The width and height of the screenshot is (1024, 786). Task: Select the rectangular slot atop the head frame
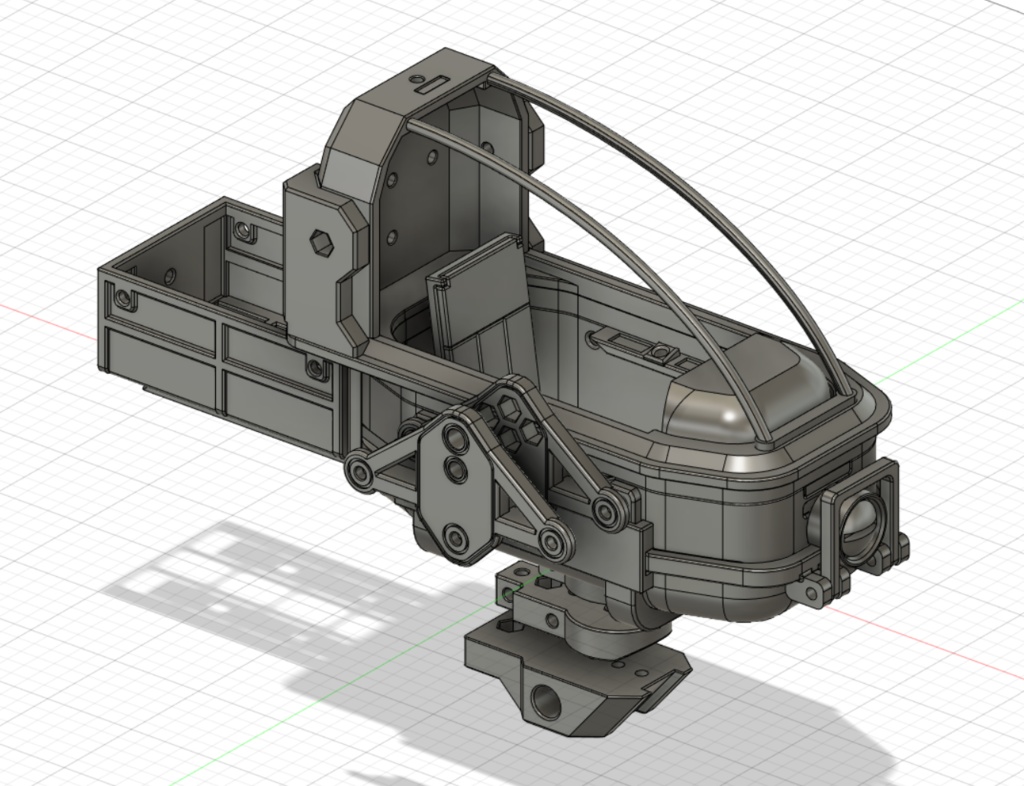coord(433,84)
